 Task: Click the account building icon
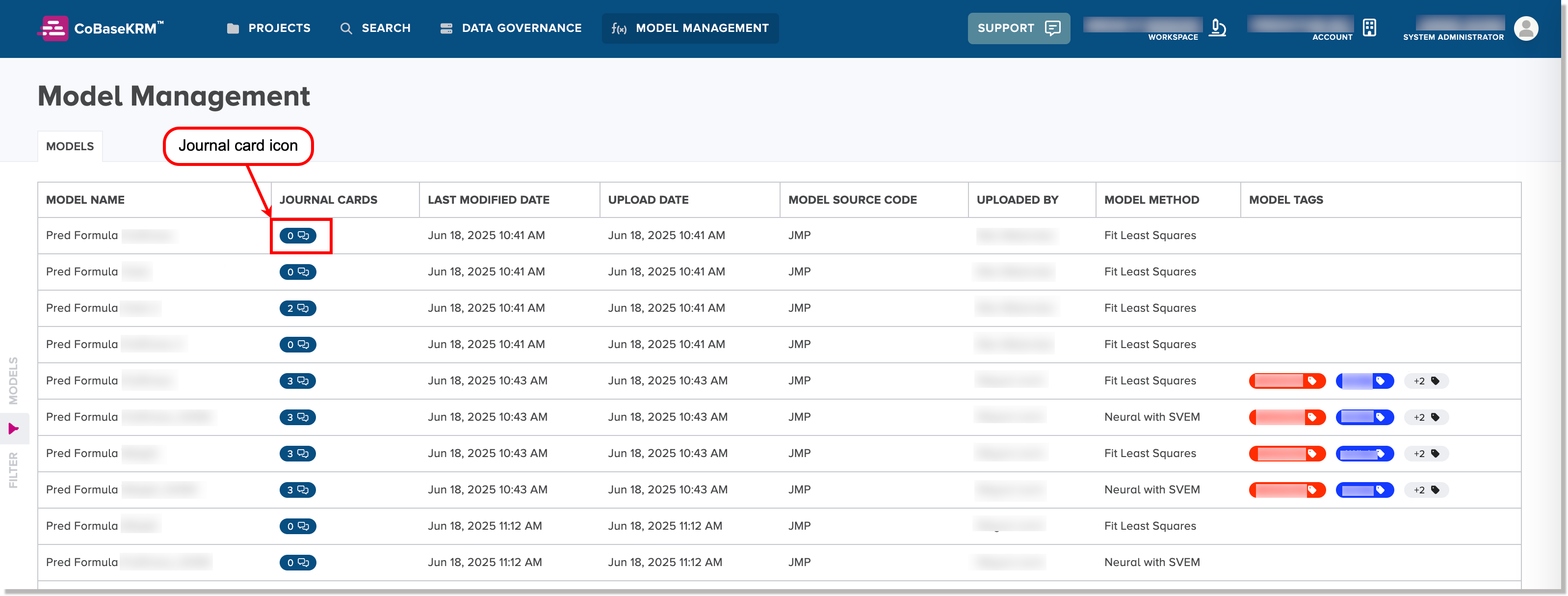[x=1369, y=28]
